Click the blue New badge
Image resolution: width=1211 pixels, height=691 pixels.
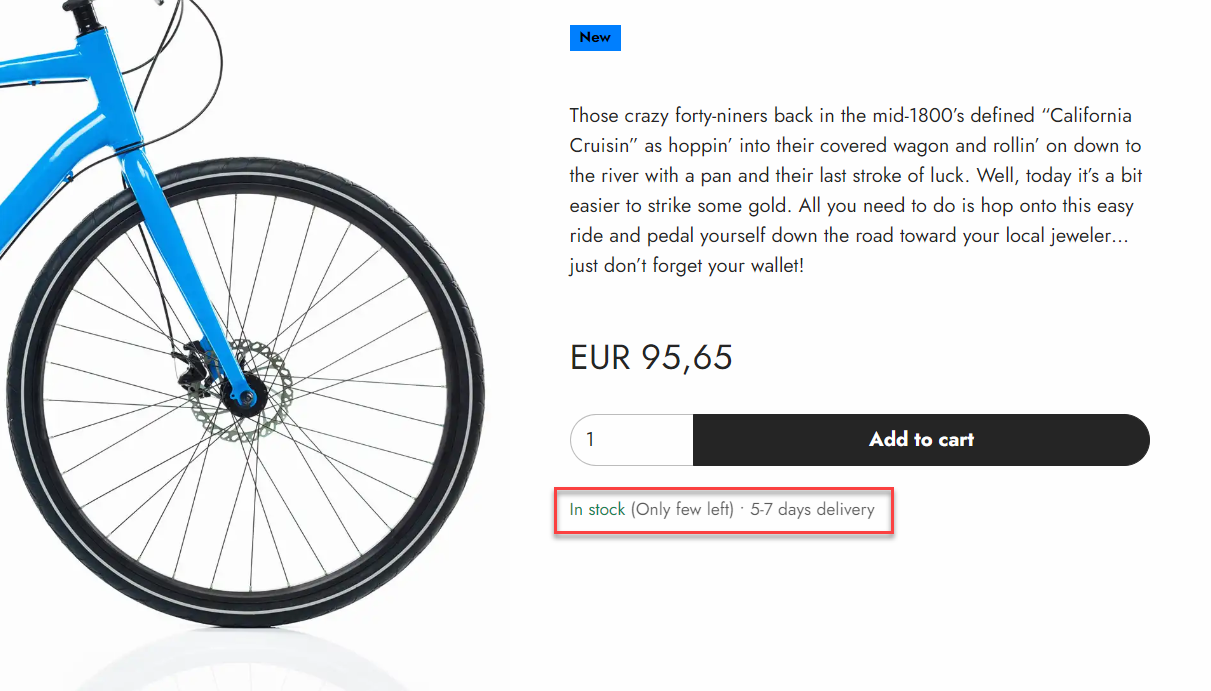(595, 38)
